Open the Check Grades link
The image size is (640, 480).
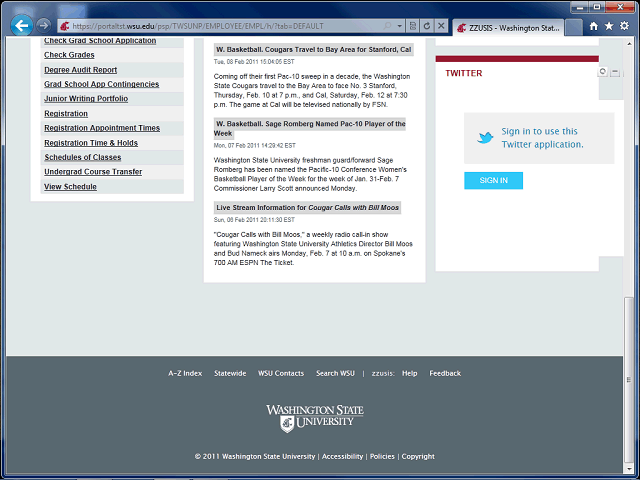69,55
